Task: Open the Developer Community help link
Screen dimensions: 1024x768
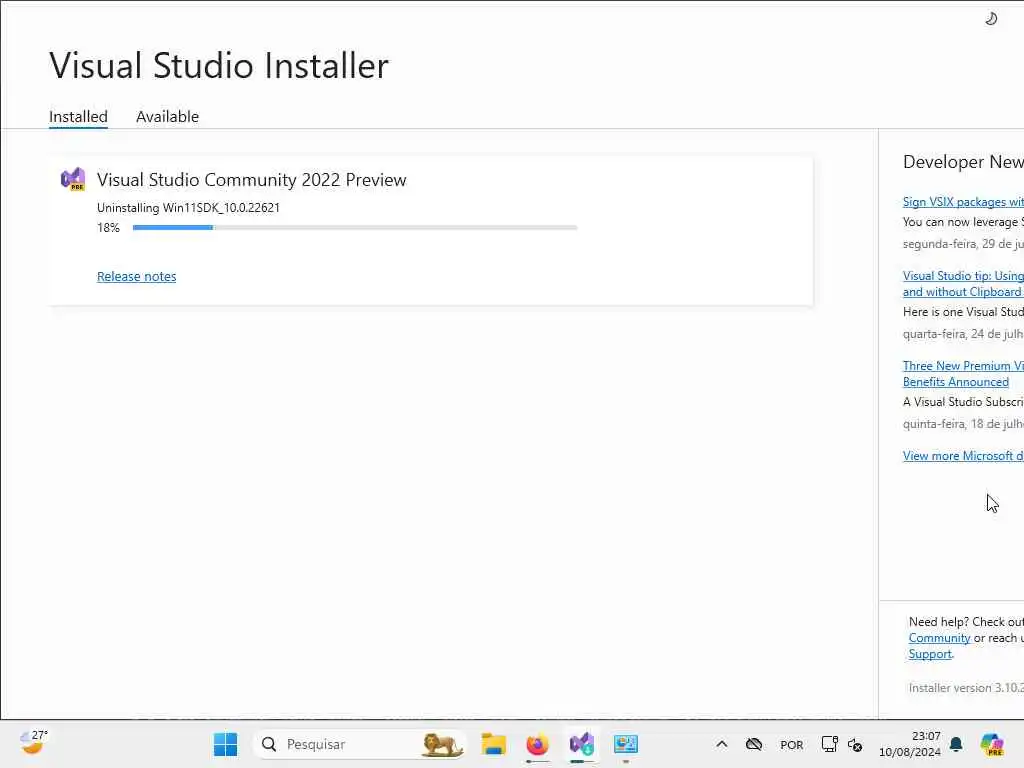Action: pos(939,638)
